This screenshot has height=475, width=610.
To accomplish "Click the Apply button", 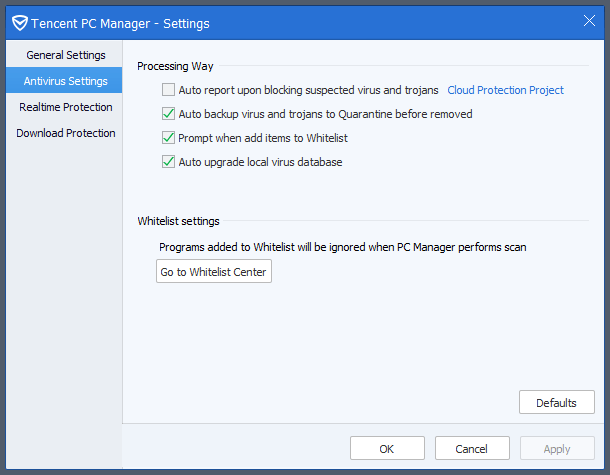I will (x=557, y=449).
